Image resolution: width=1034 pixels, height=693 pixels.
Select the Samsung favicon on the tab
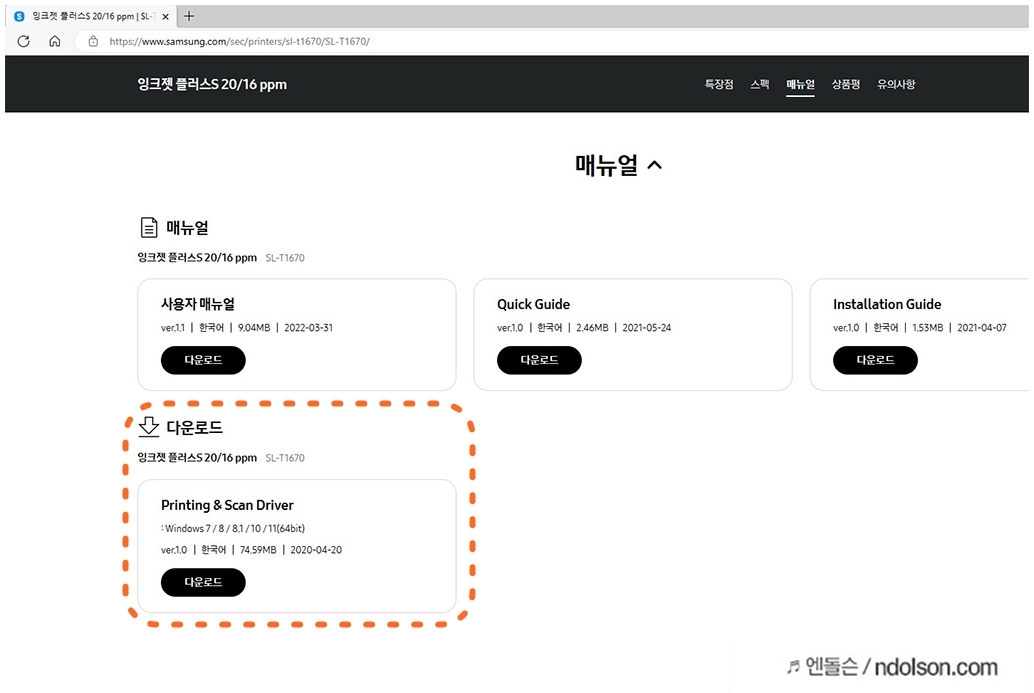(x=19, y=16)
